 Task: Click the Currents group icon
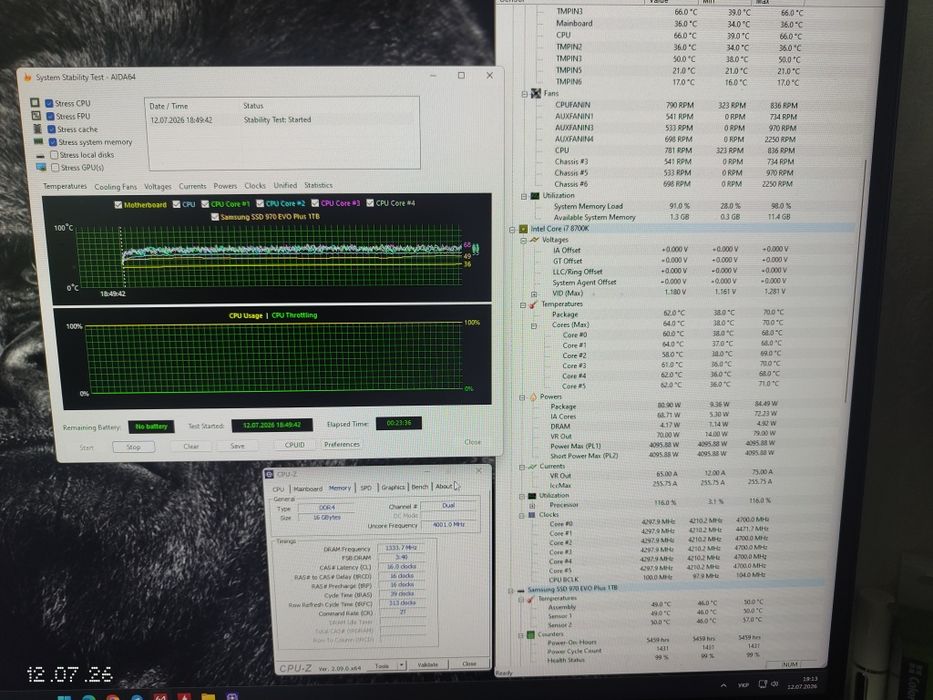click(532, 466)
